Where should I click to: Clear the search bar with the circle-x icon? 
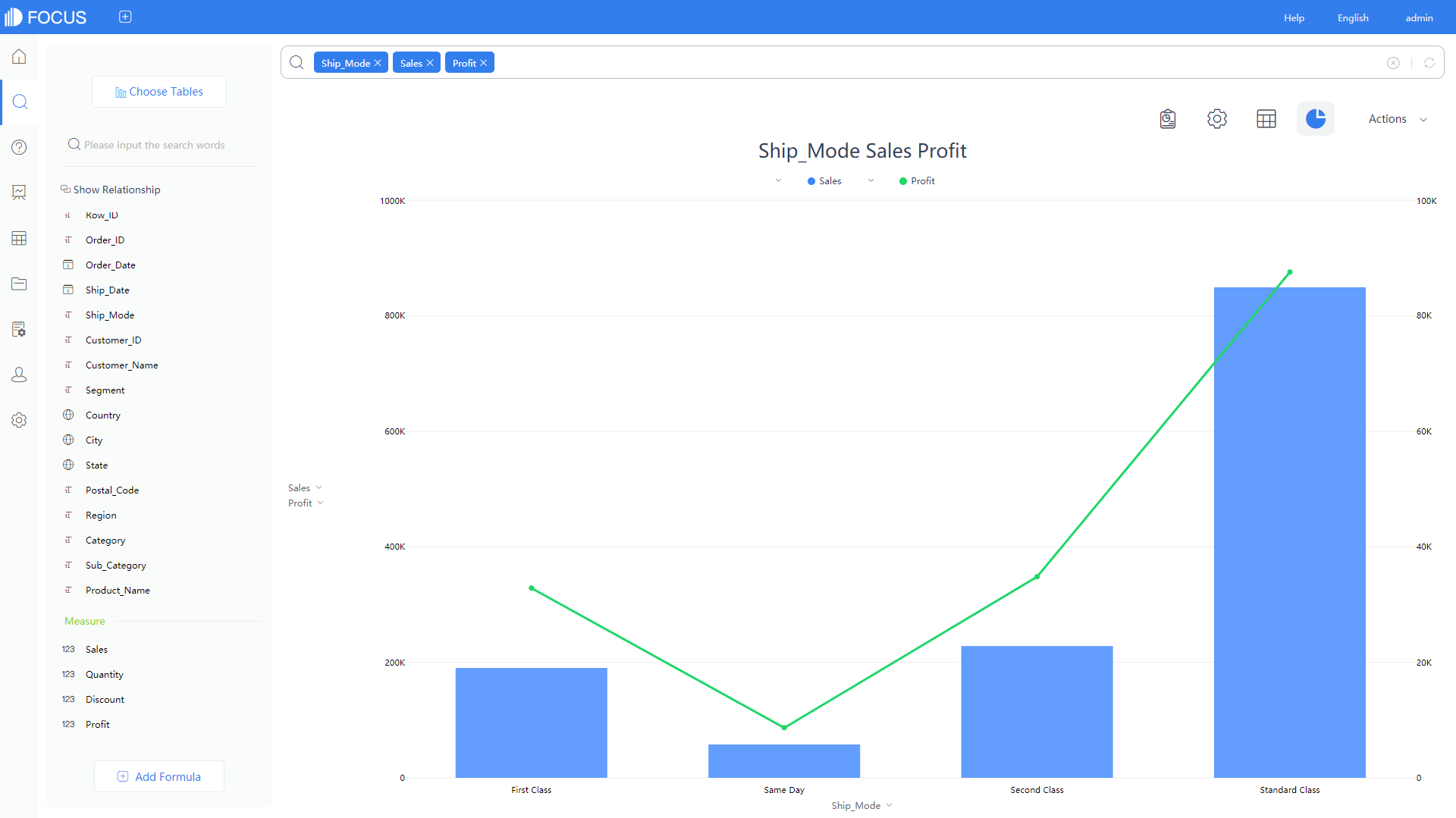click(1393, 63)
